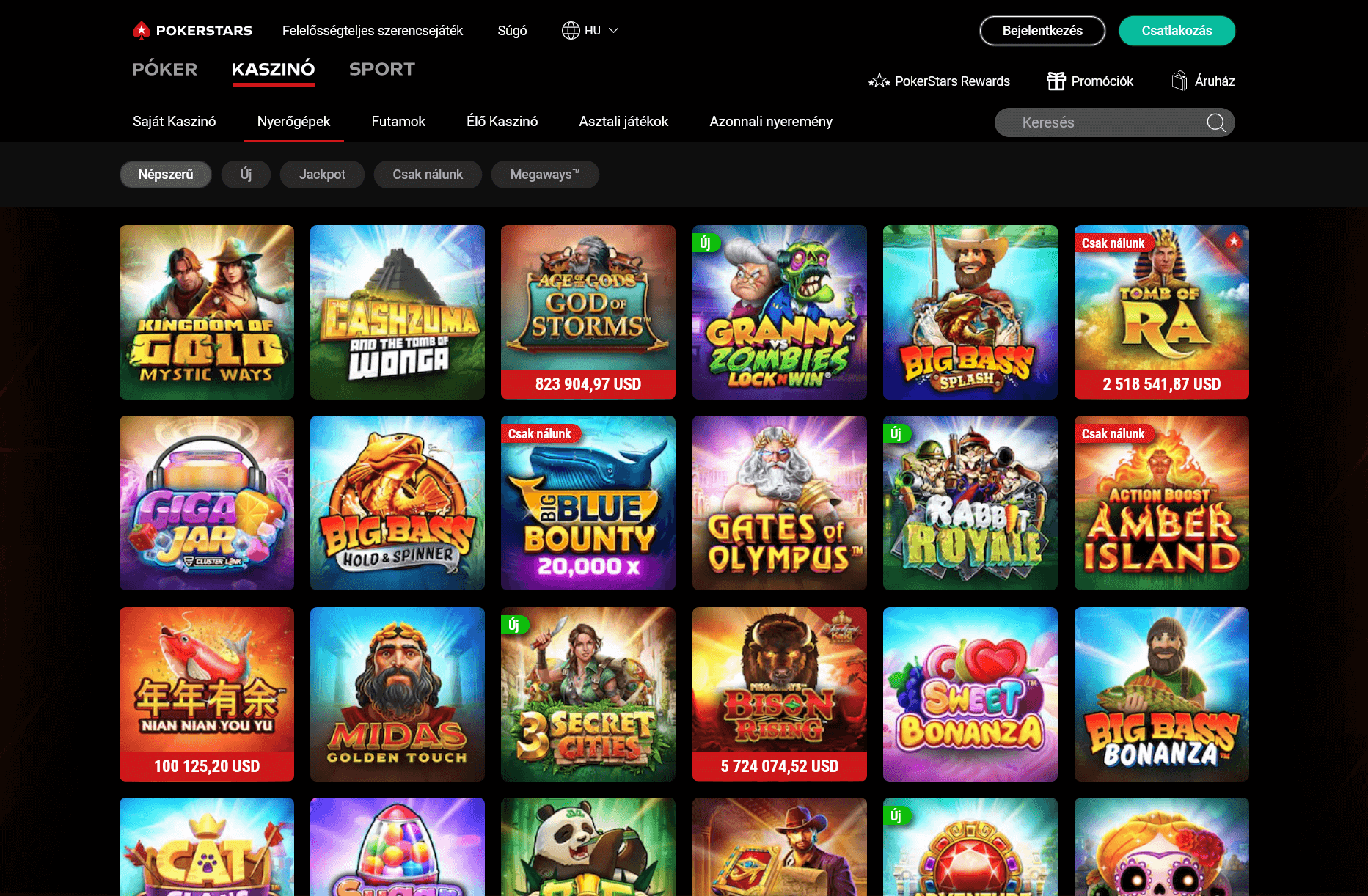Open Action Boost Amber Island game
Viewport: 1368px width, 896px height.
tap(1162, 503)
